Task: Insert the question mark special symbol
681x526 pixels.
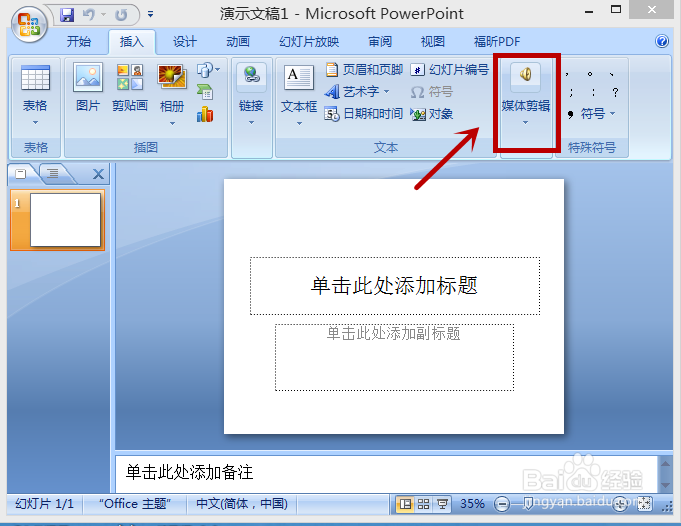Action: [615, 92]
